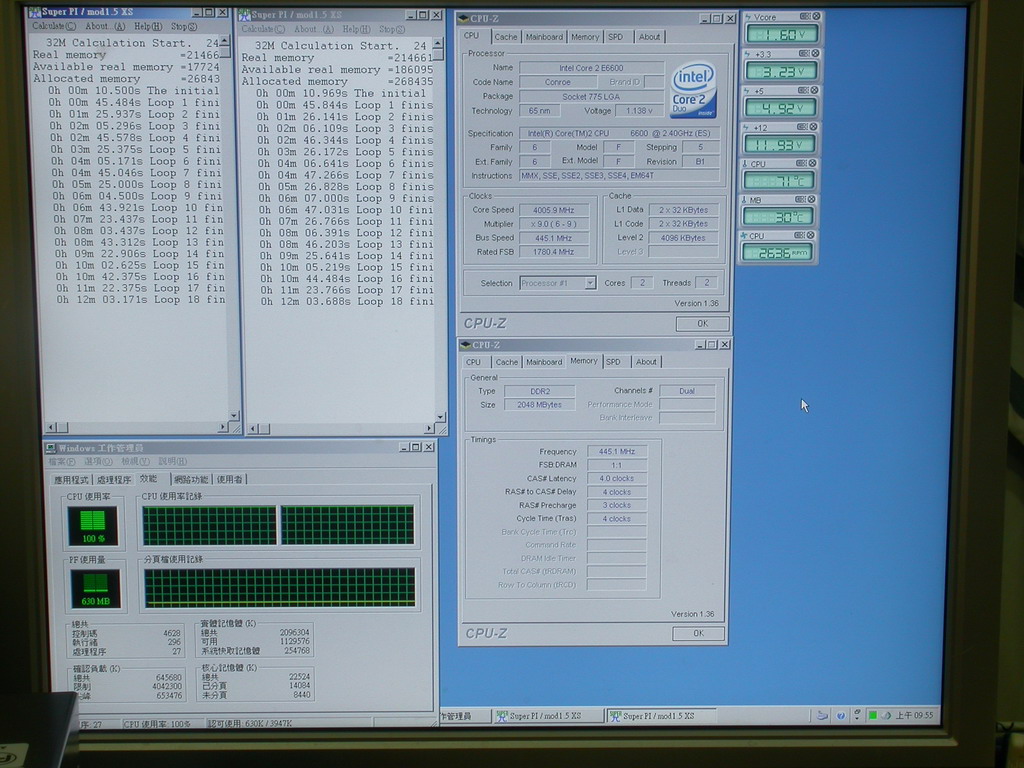Open 檔案(F) menu in Task Manager
The image size is (1024, 768).
(62, 462)
